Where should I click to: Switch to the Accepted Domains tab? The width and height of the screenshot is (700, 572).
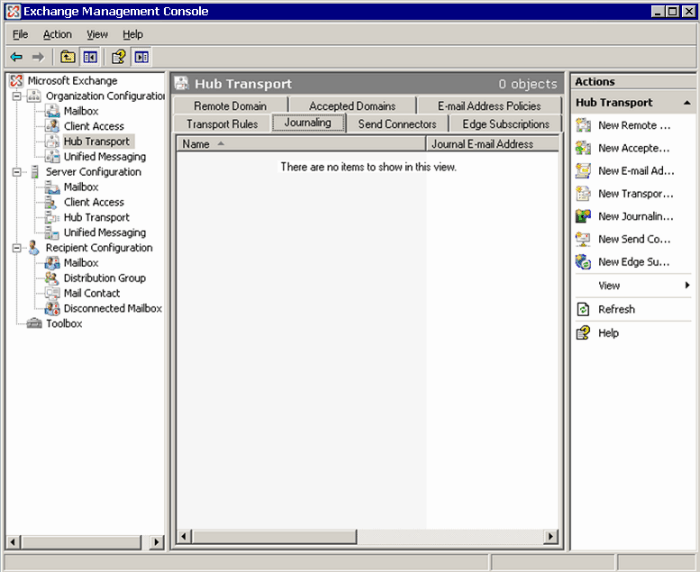pos(352,106)
